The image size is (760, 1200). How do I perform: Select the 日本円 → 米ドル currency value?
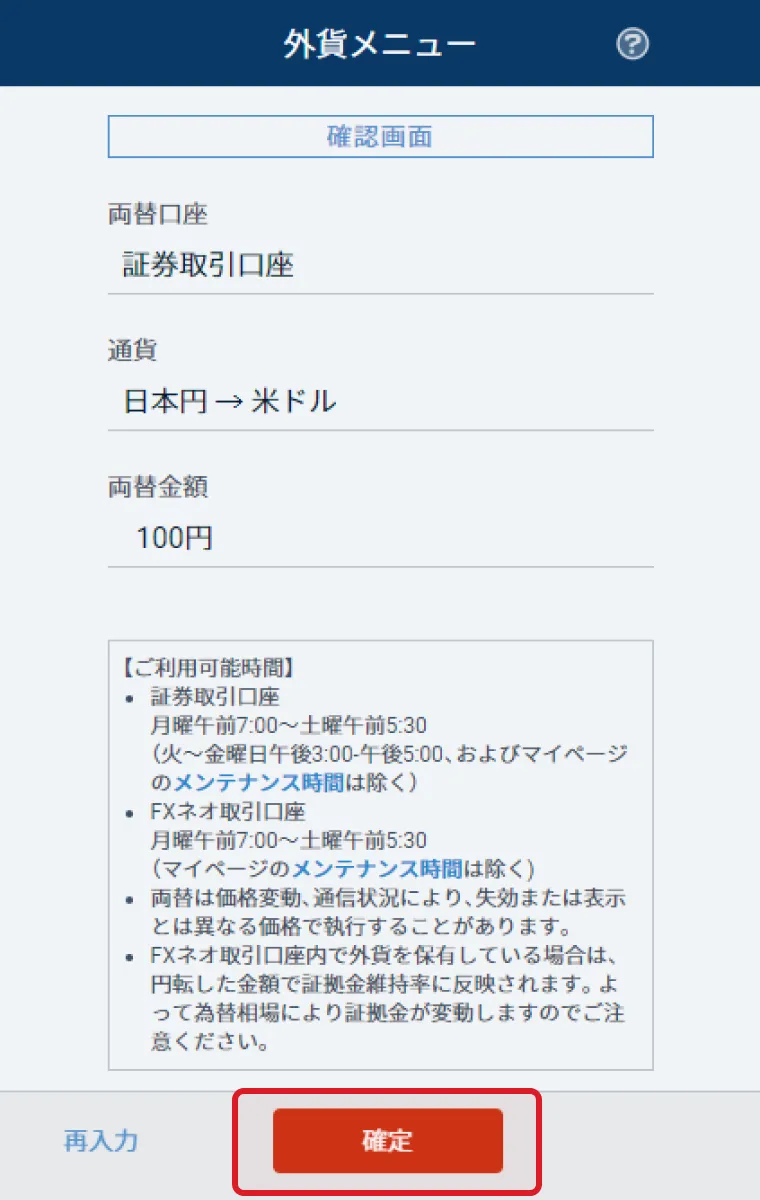(380, 402)
